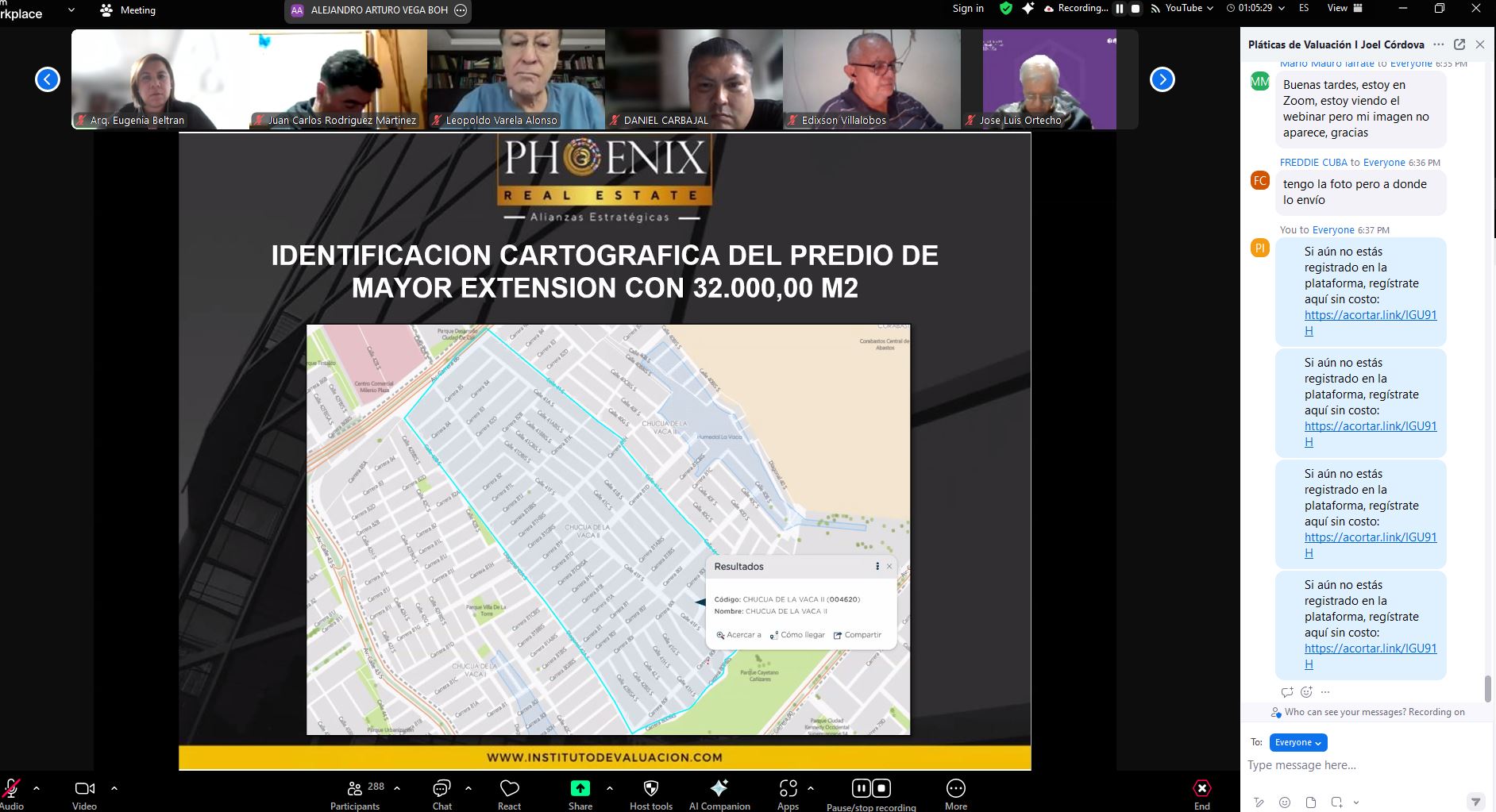The image size is (1496, 812).
Task: Open the View layout dropdown
Action: (1343, 8)
